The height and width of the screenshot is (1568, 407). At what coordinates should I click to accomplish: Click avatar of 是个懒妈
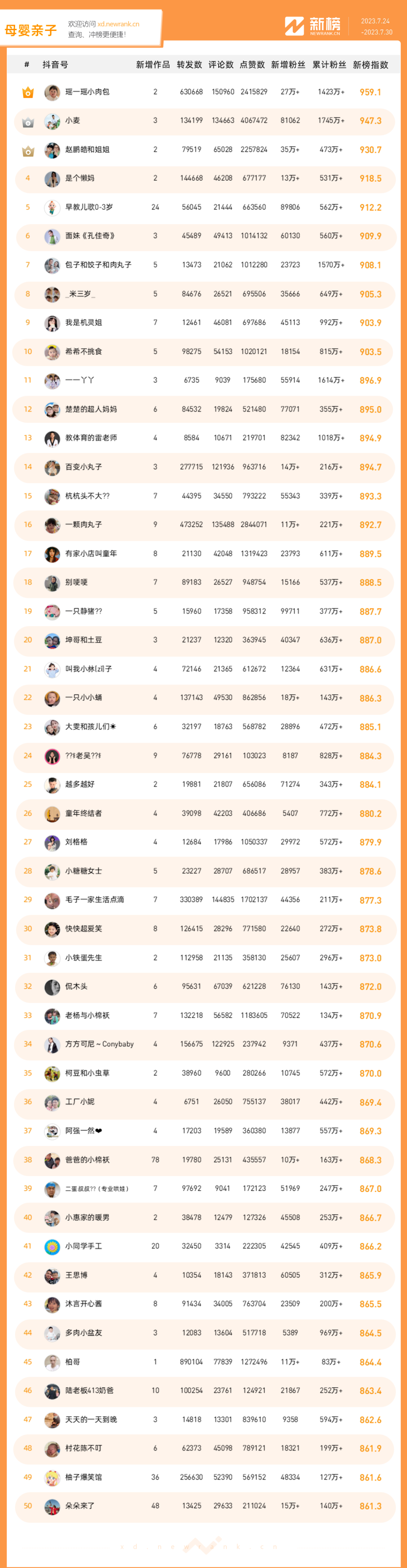(52, 179)
